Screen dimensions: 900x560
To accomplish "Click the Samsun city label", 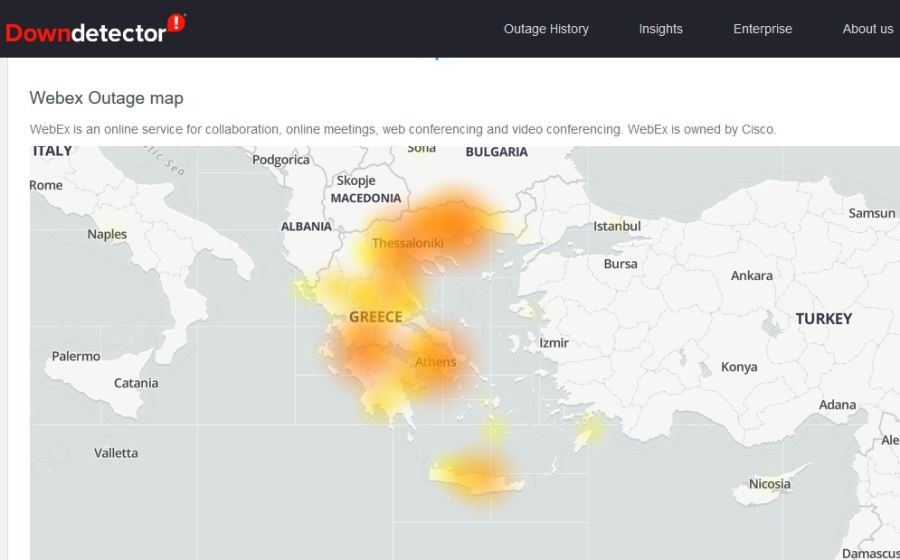I will click(x=871, y=213).
